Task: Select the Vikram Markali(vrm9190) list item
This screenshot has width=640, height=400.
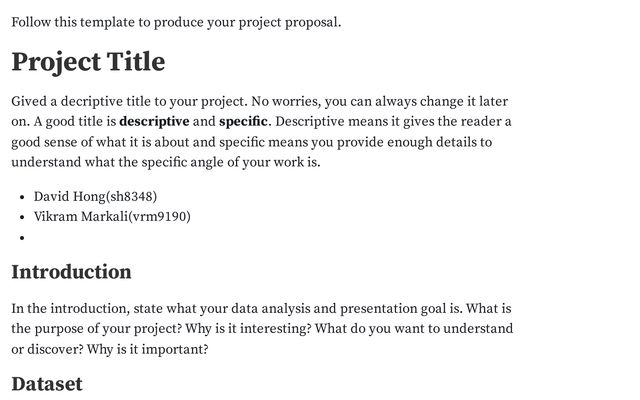Action: coord(112,216)
